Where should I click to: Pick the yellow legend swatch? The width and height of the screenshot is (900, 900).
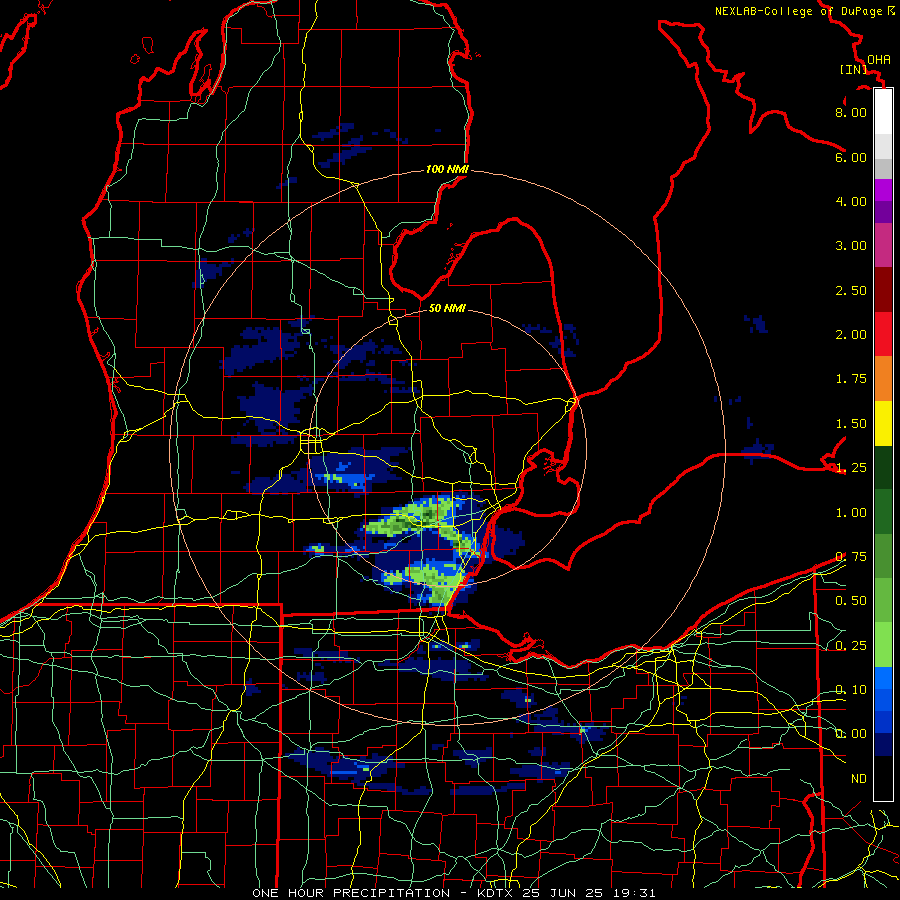(883, 423)
